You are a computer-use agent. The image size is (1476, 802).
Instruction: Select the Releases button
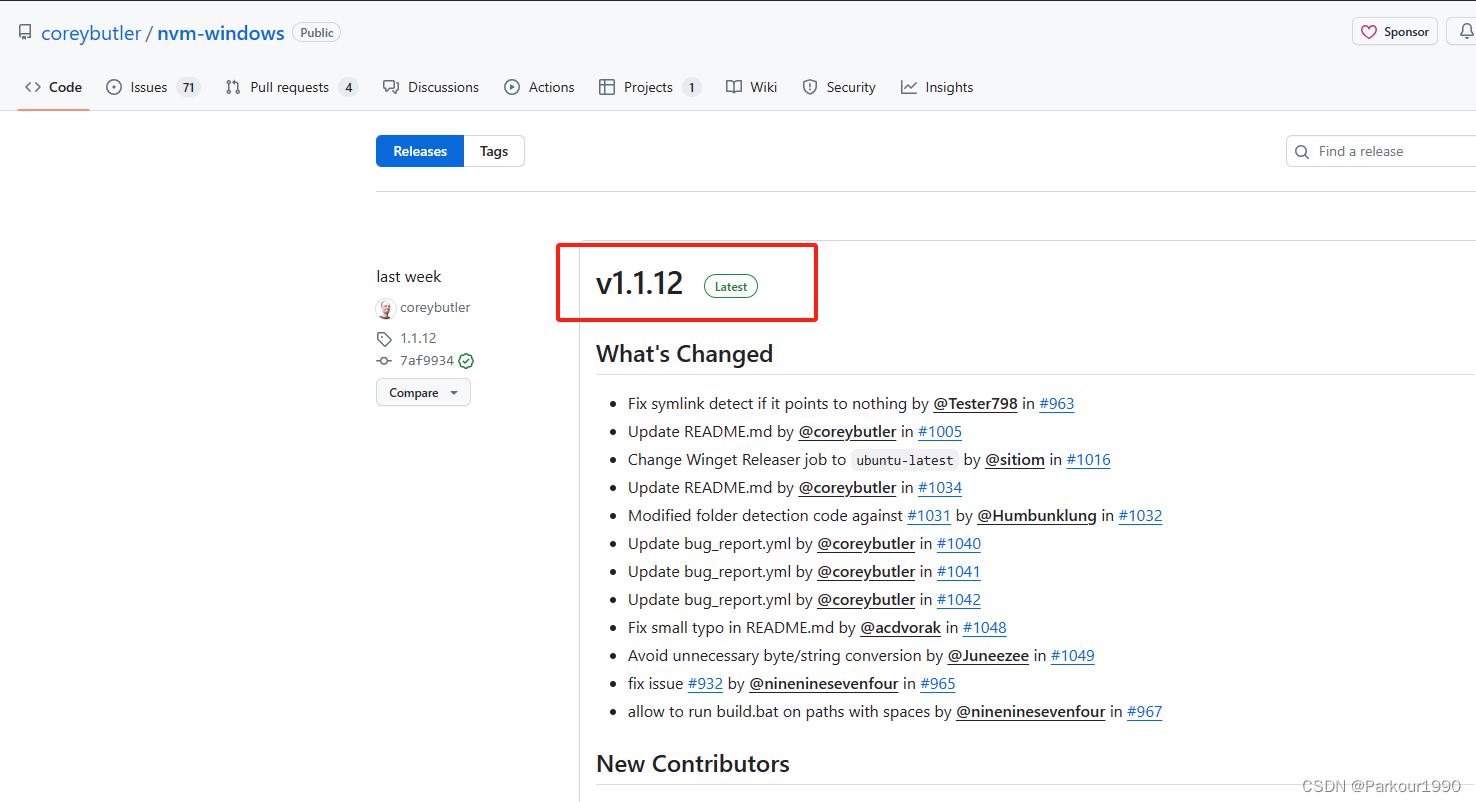[420, 151]
